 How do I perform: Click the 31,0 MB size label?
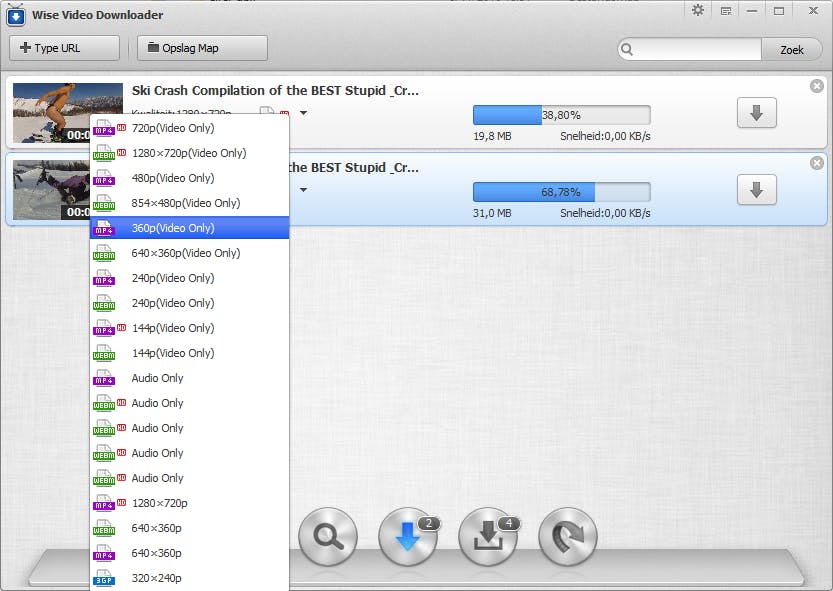[x=492, y=213]
